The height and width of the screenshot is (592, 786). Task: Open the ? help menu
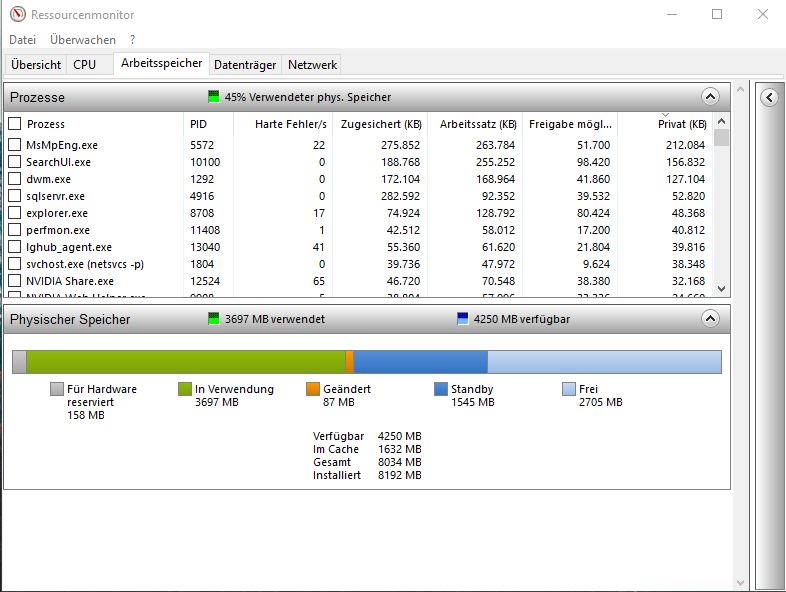coord(132,40)
